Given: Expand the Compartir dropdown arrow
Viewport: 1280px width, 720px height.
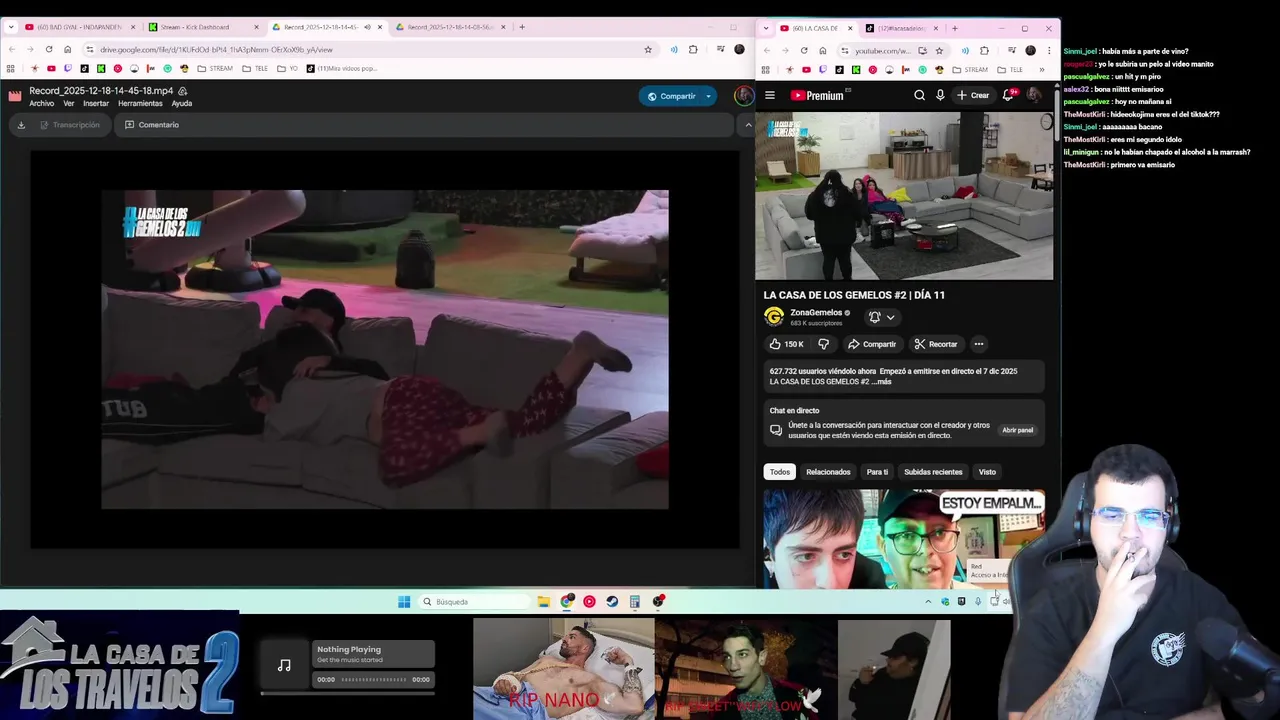Looking at the screenshot, I should (x=708, y=96).
